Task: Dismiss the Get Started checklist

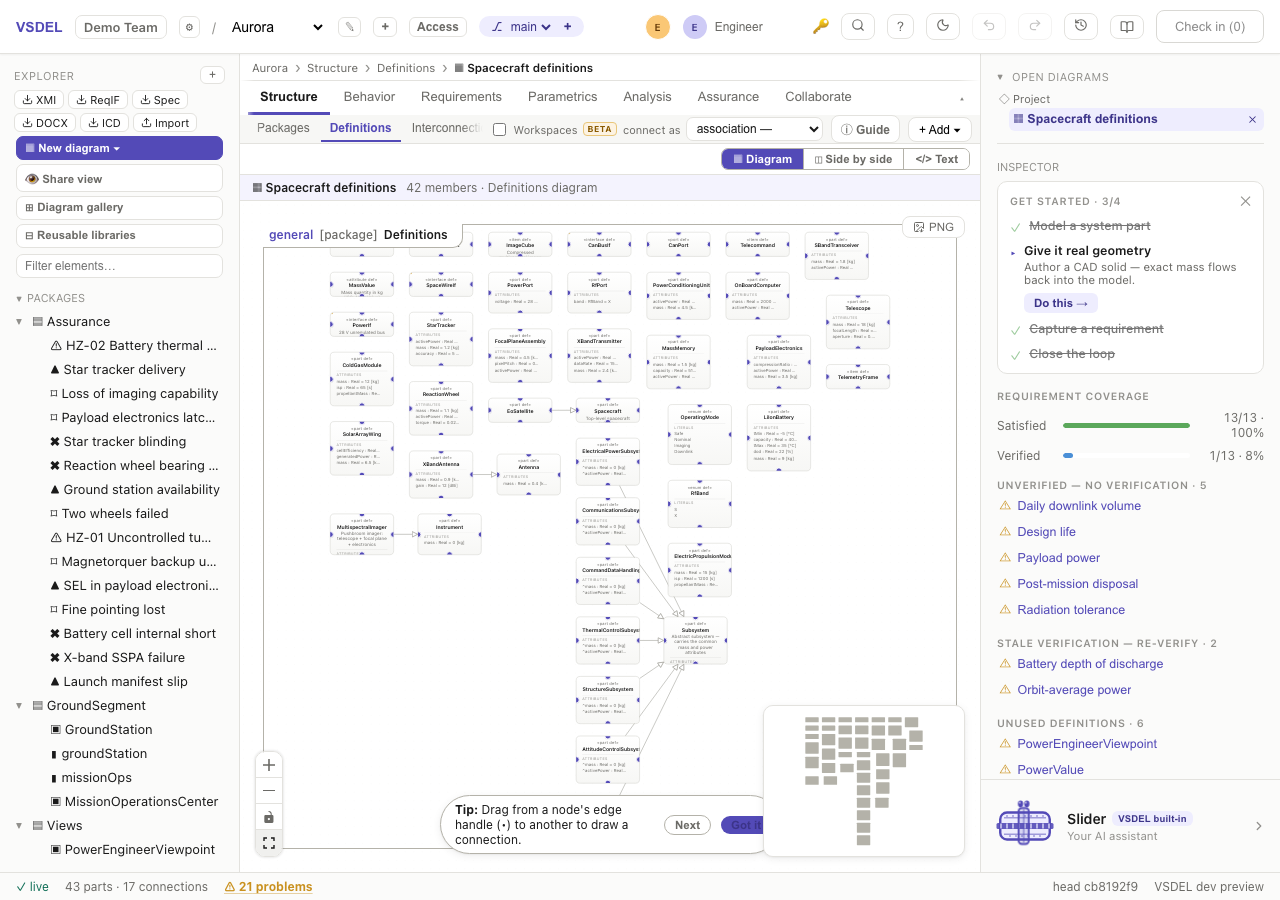Action: (x=1245, y=201)
